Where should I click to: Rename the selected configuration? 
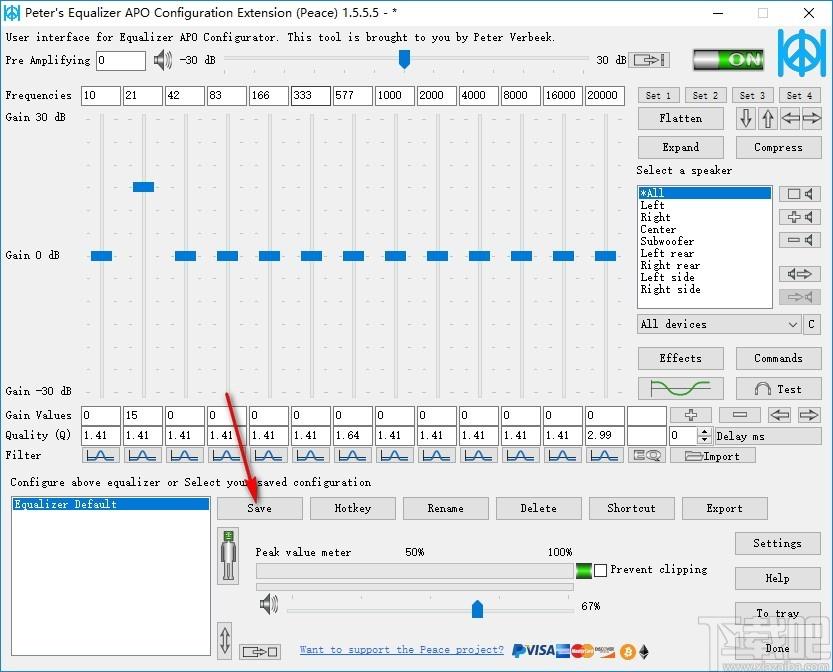click(446, 508)
